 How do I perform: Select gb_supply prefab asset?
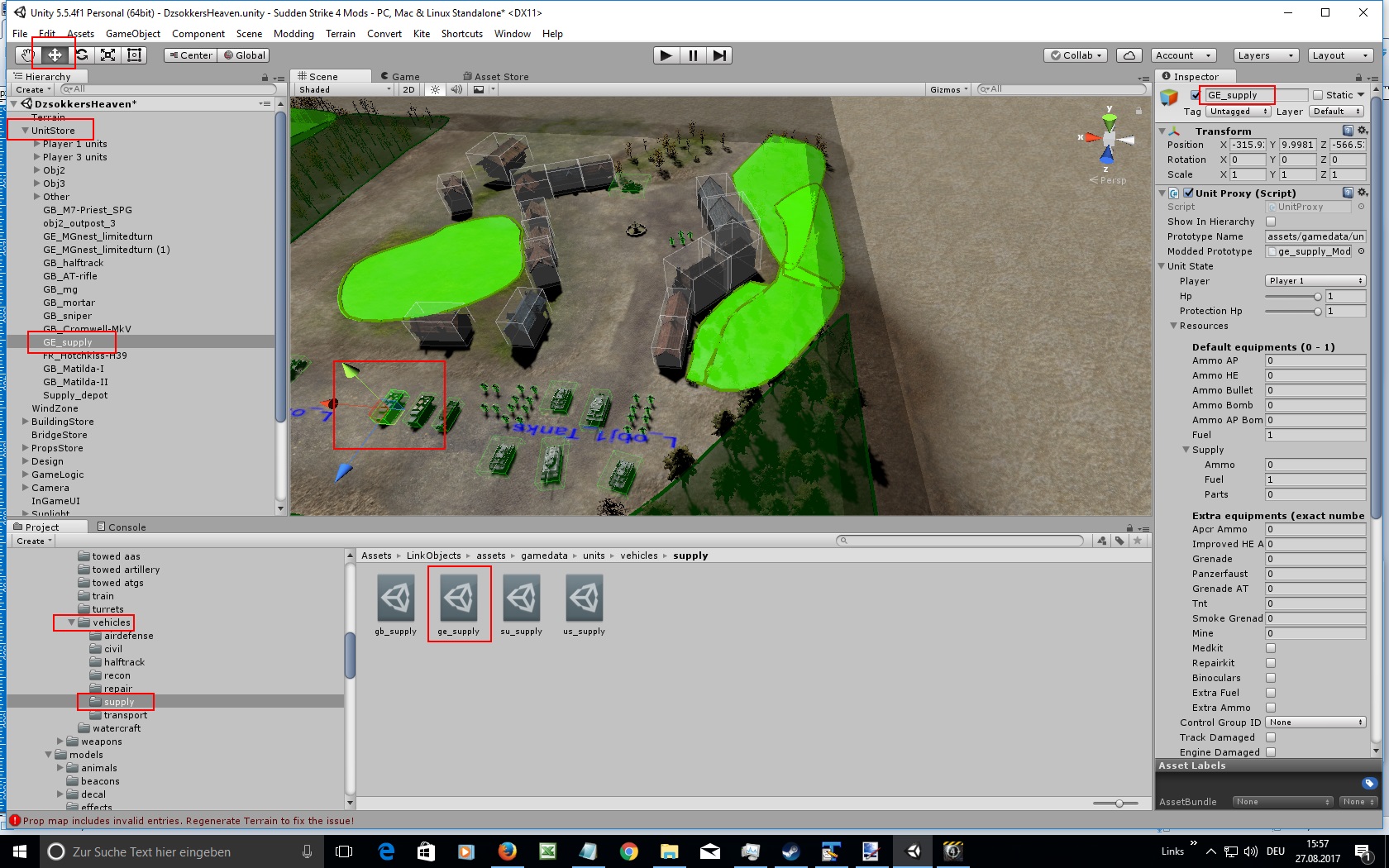[x=396, y=604]
